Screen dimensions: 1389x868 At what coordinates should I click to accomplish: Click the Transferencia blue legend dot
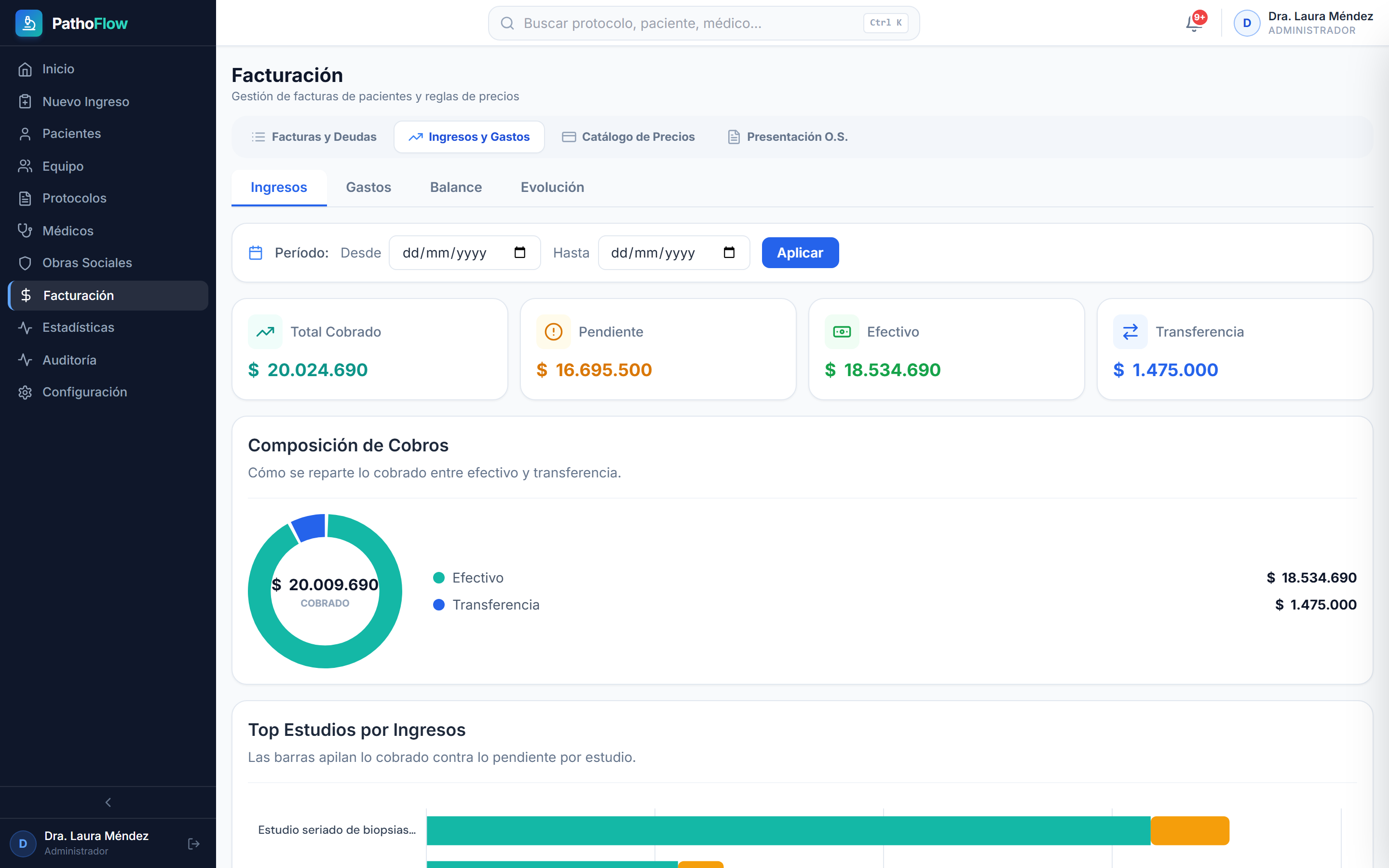(438, 605)
